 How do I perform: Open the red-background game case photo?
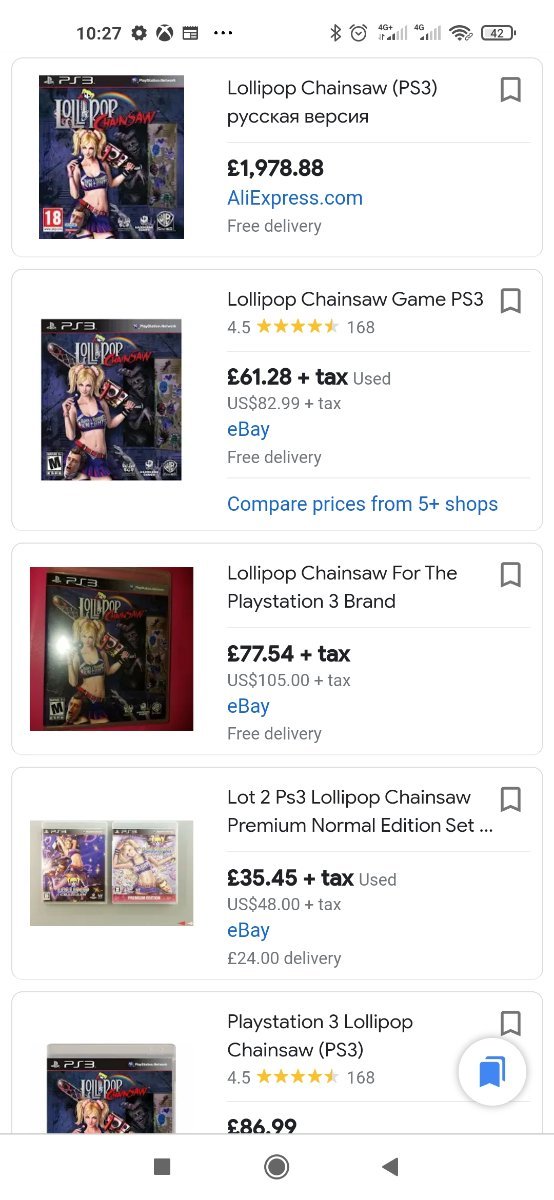(111, 649)
